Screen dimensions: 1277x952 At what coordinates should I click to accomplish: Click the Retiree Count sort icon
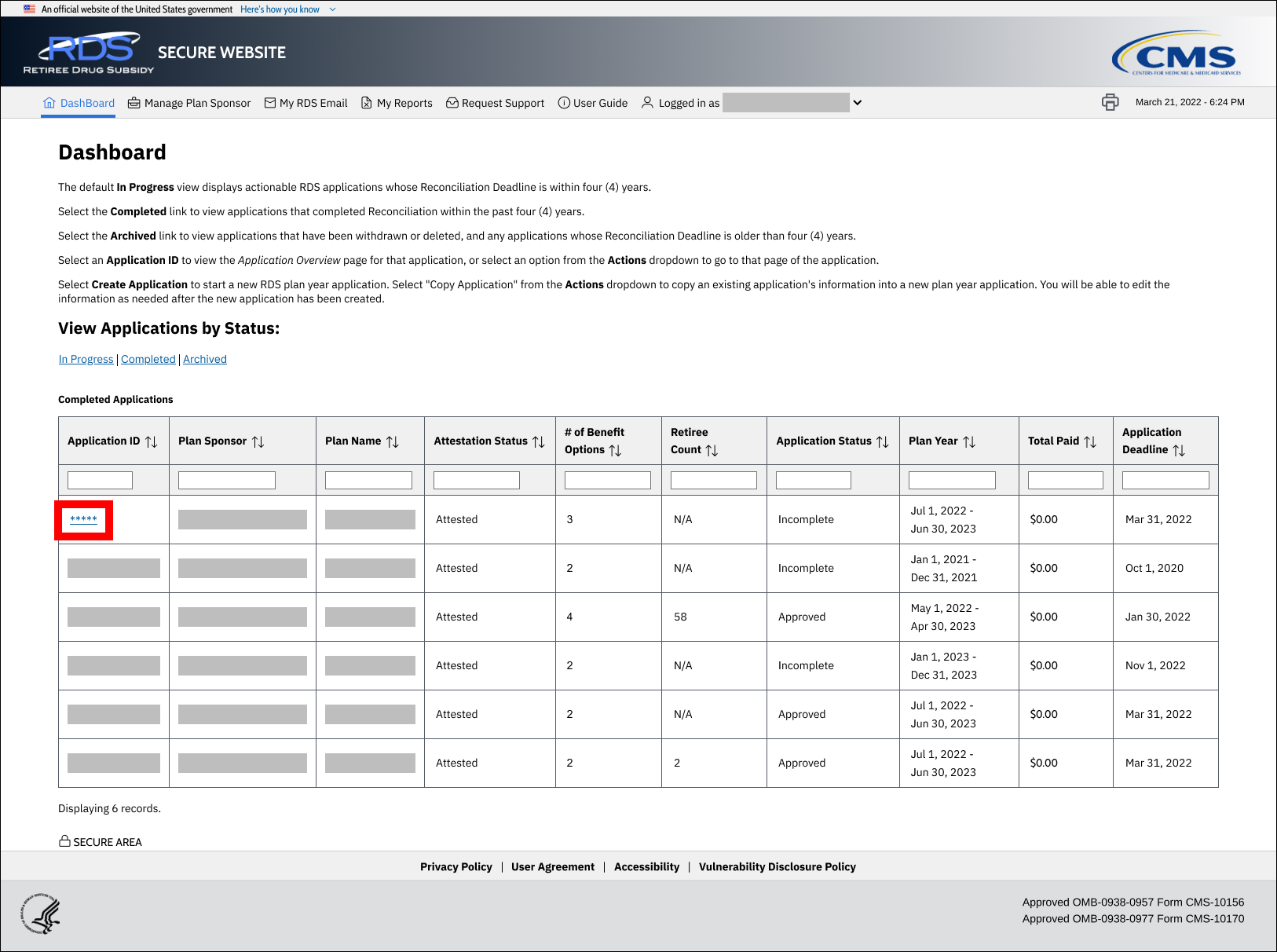click(x=712, y=451)
